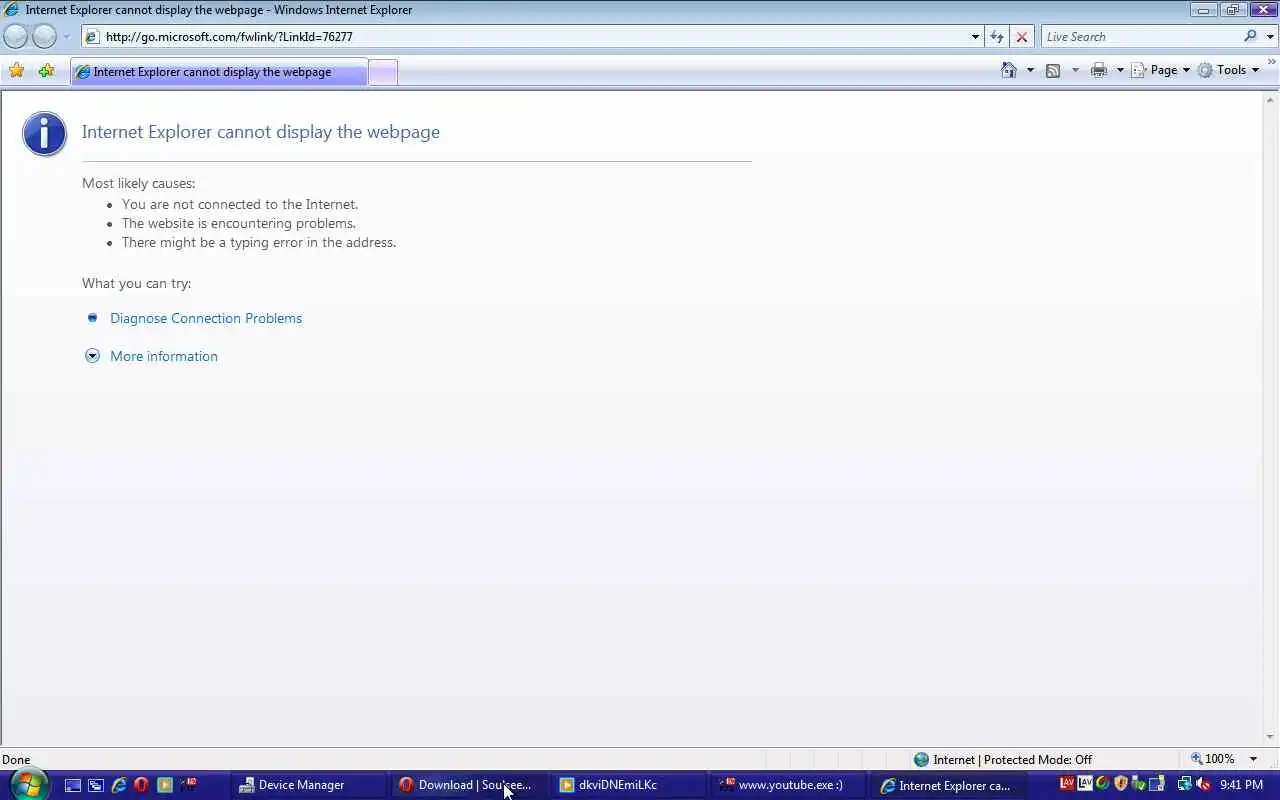Click the 100% zoom level button
Viewport: 1280px width, 800px height.
[1212, 759]
